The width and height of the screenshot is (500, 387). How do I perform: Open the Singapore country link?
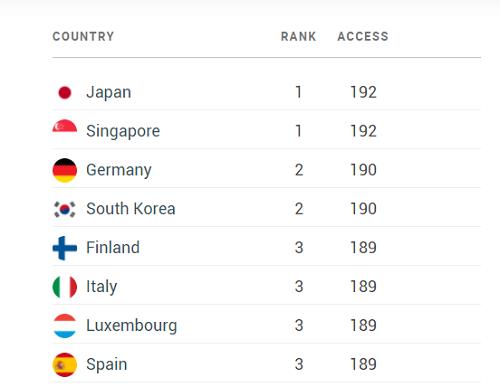[123, 131]
